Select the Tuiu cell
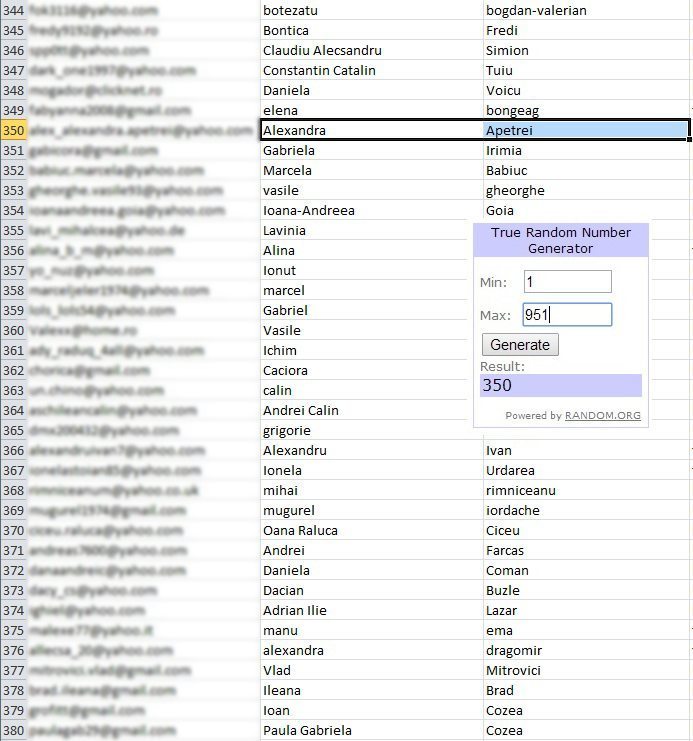Screen dimensions: 693x741 click(x=586, y=70)
